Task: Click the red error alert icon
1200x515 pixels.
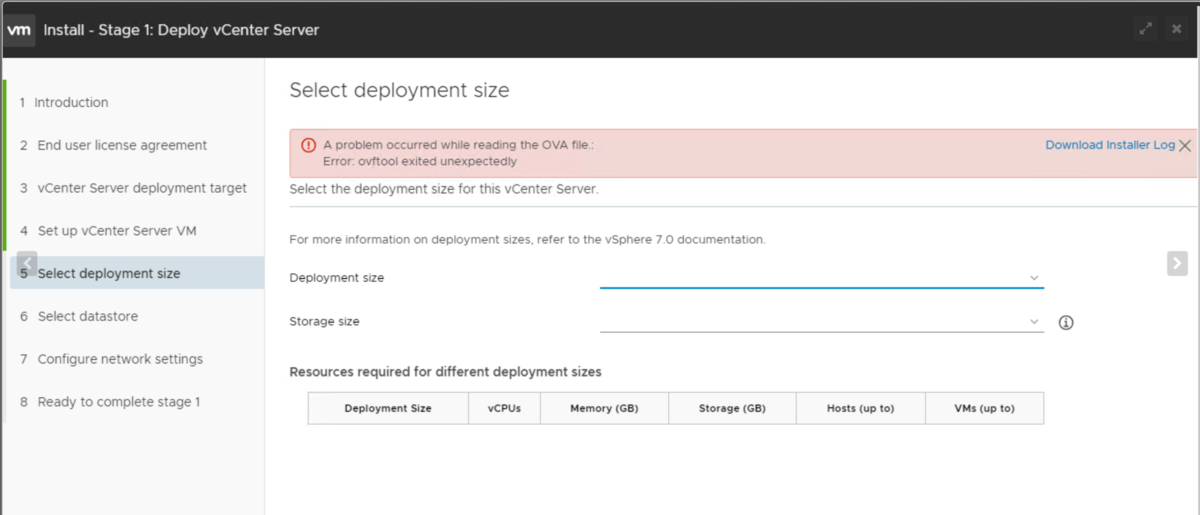Action: point(307,145)
